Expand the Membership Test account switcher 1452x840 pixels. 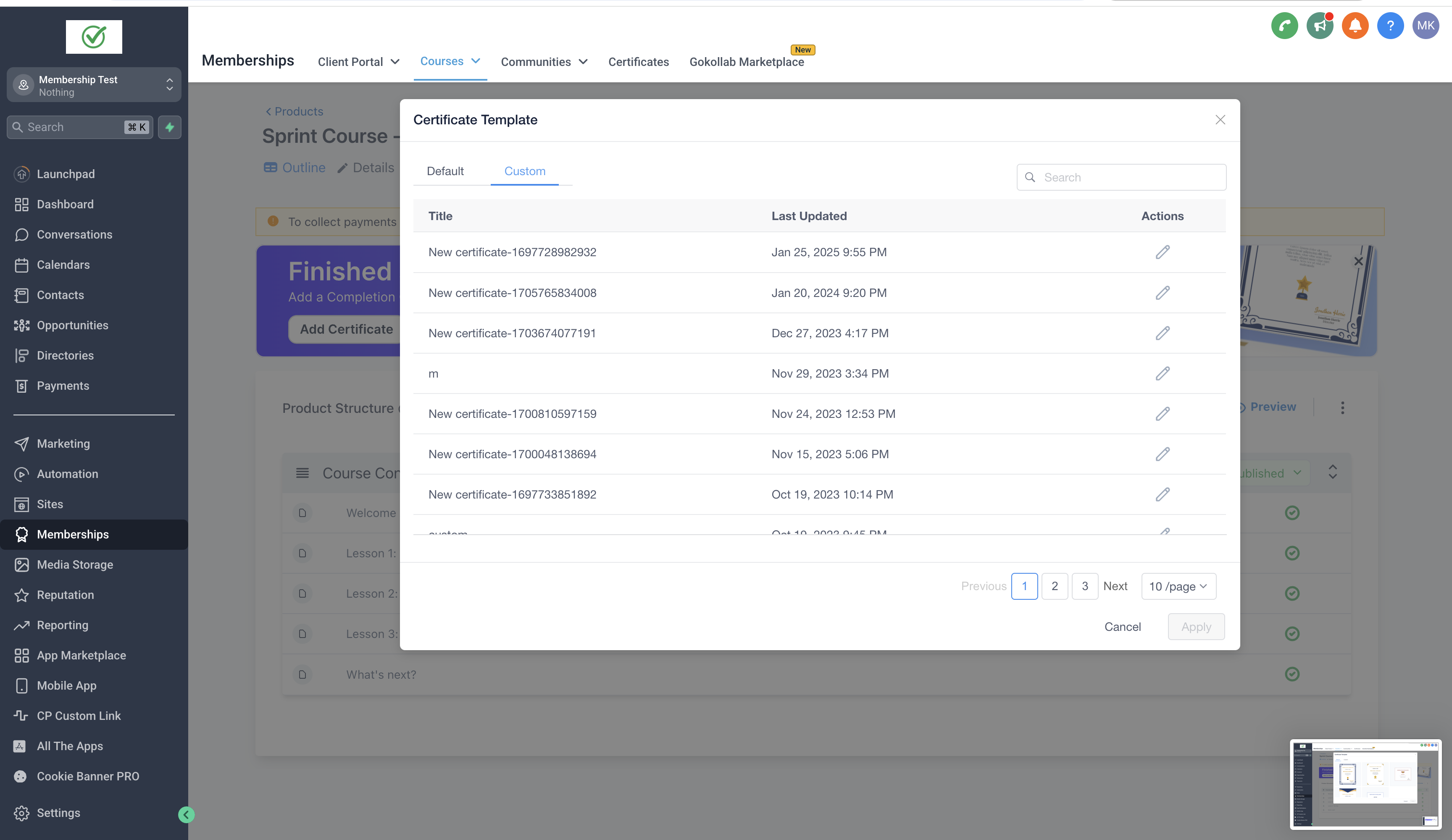(x=94, y=85)
